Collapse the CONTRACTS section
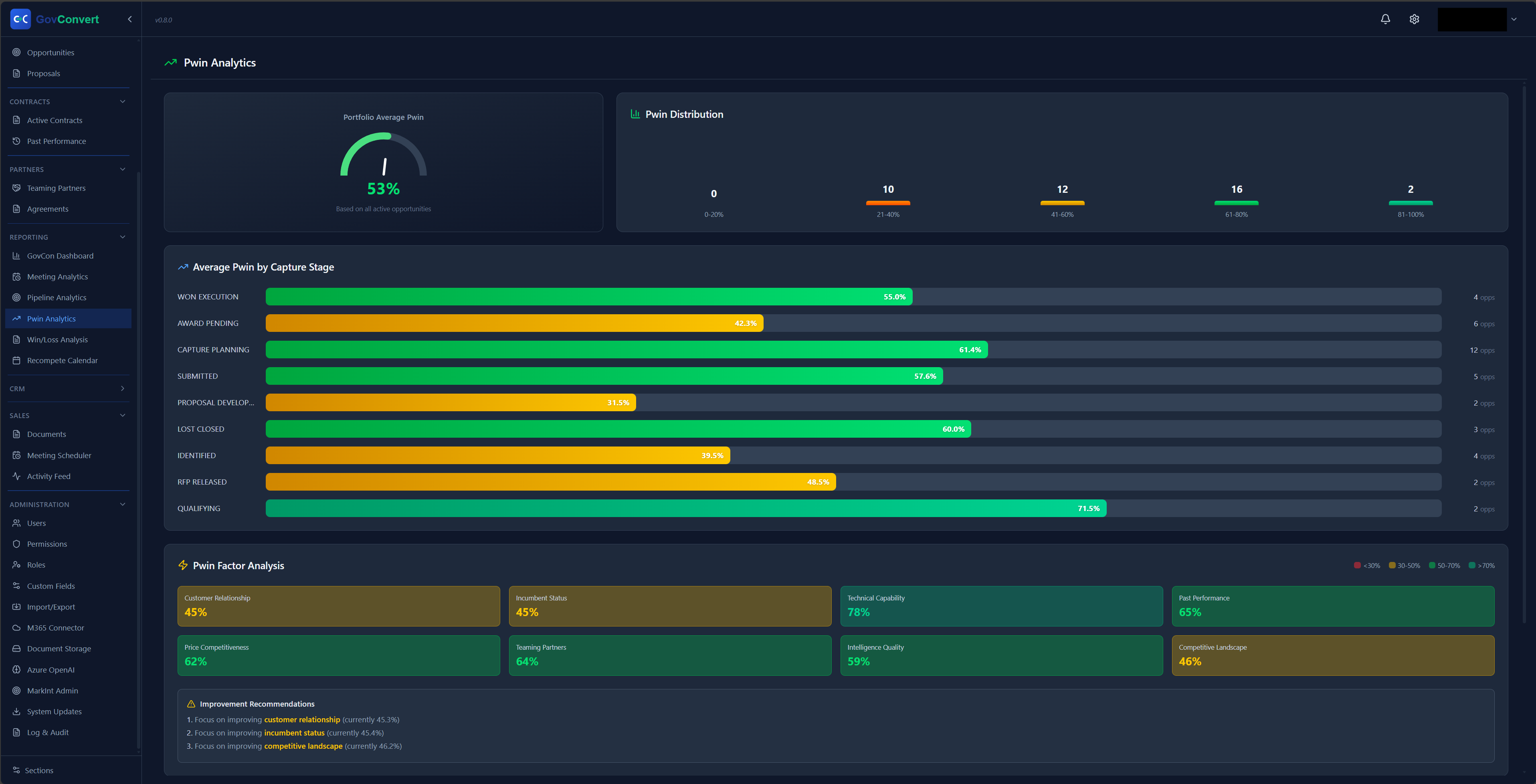This screenshot has height=784, width=1536. pyautogui.click(x=122, y=101)
